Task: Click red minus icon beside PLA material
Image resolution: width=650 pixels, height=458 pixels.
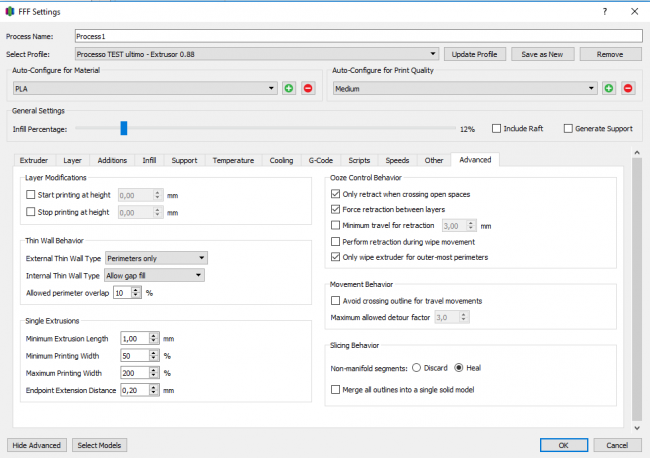Action: coord(307,88)
